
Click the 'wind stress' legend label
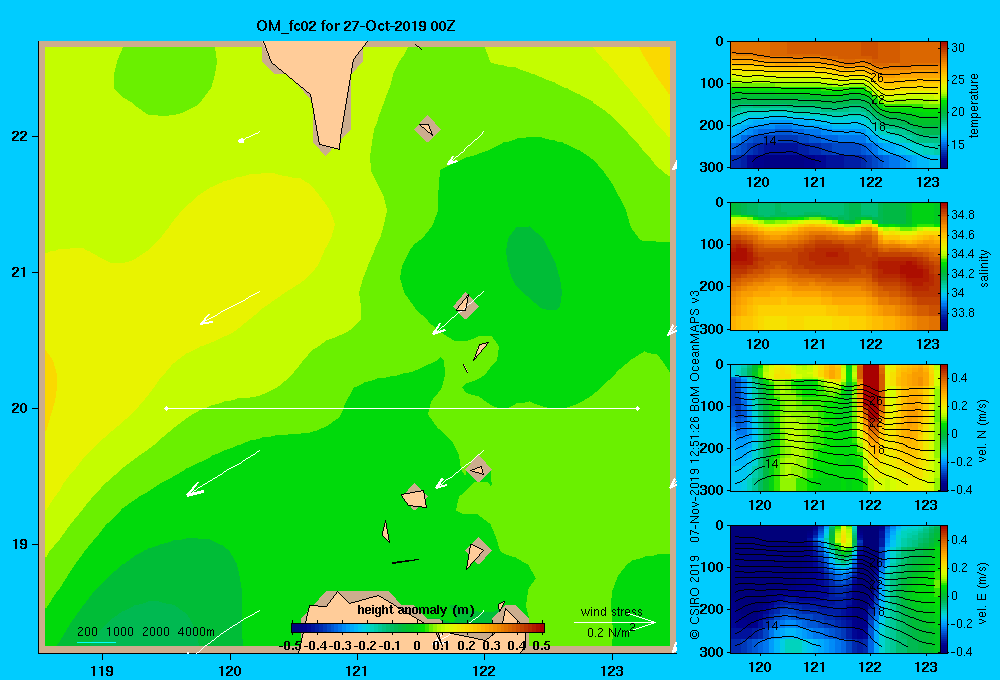[x=611, y=611]
